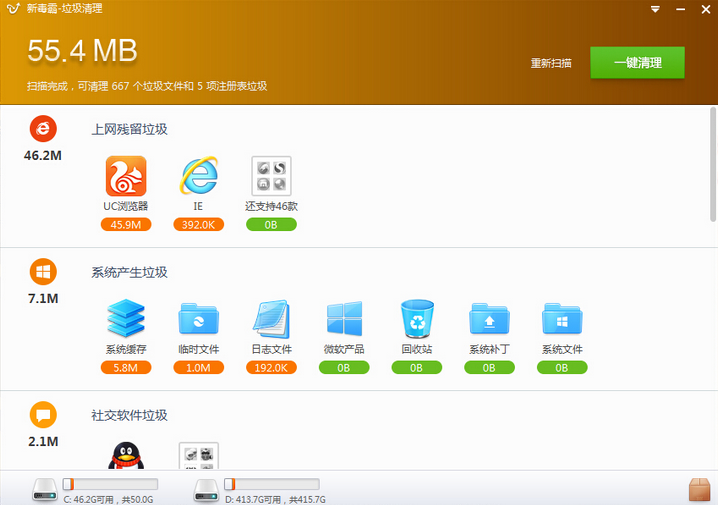718x505 pixels.
Task: Toggle the 45.9M size badge under UC浏览器
Action: tap(126, 225)
